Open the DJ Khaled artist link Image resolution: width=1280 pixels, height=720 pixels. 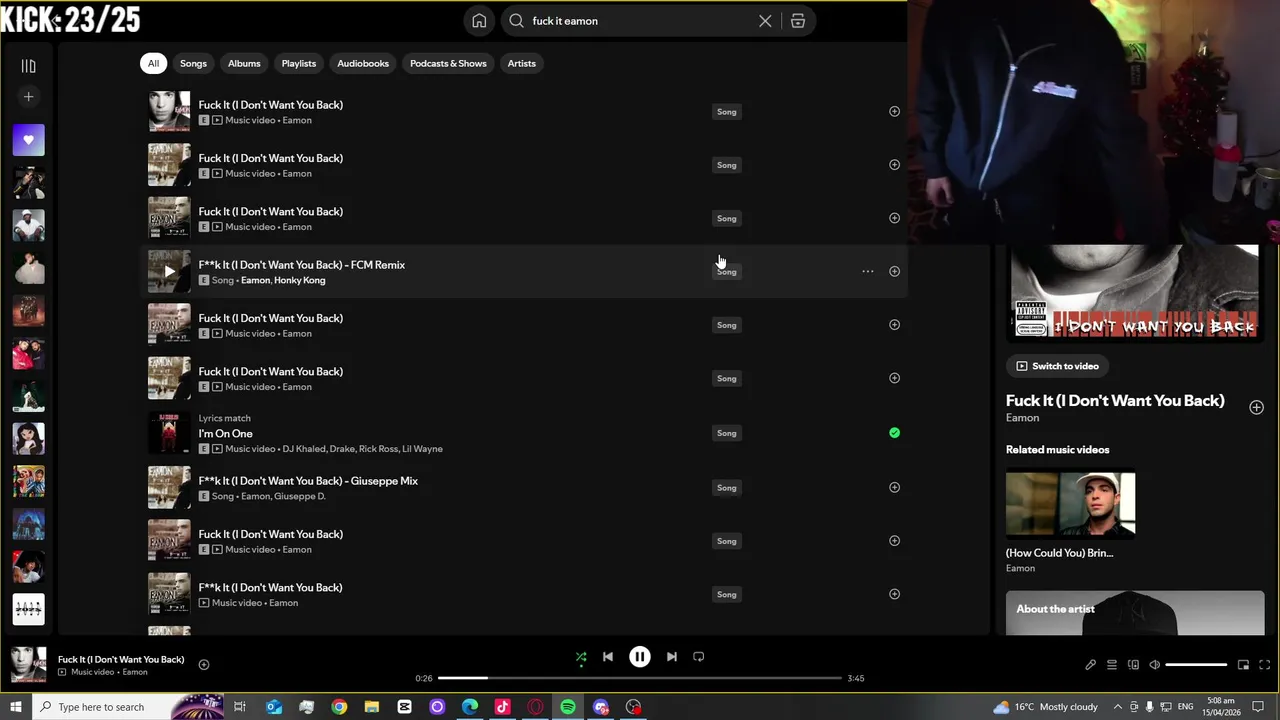304,449
